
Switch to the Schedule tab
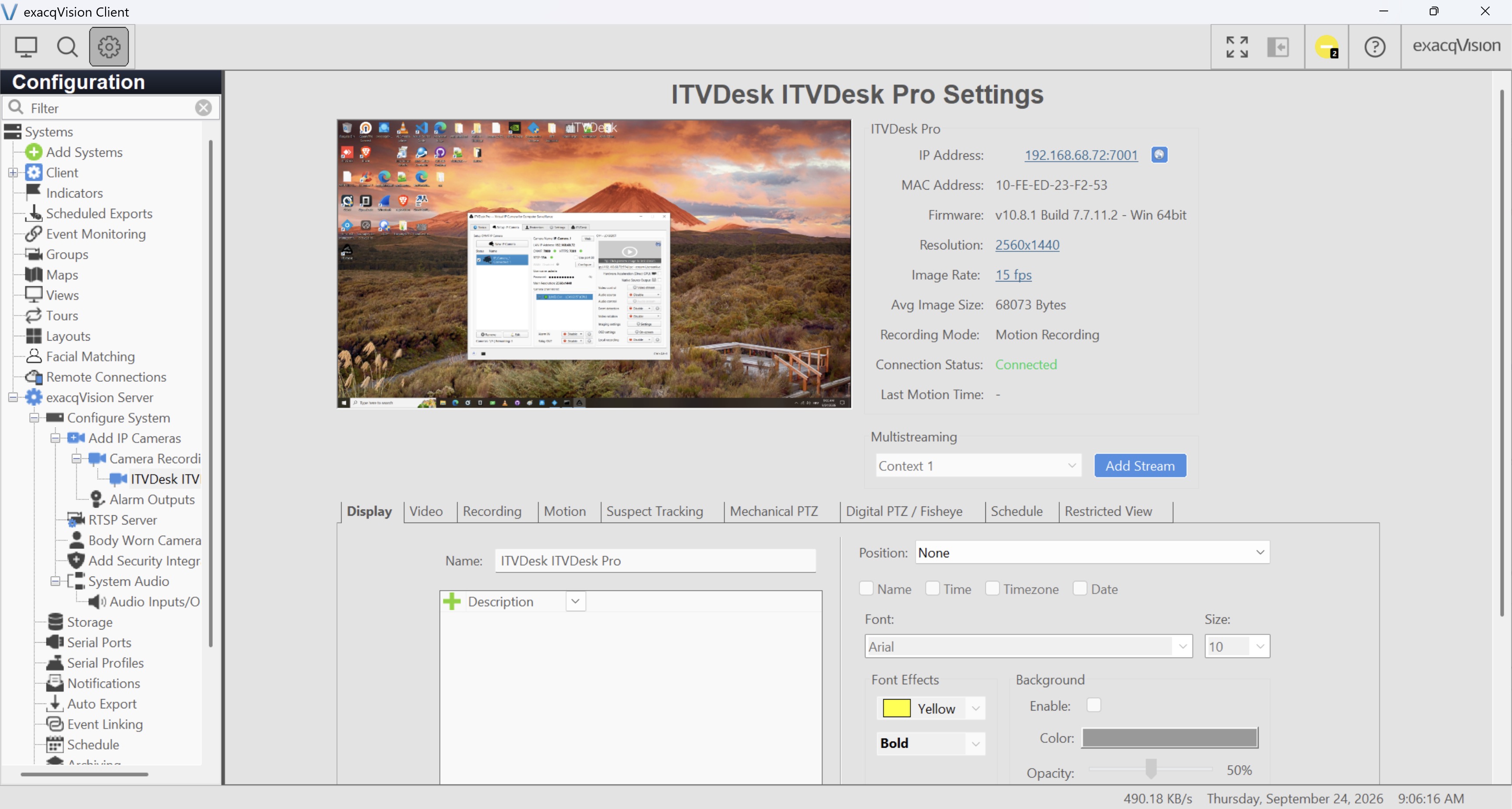coord(1016,511)
